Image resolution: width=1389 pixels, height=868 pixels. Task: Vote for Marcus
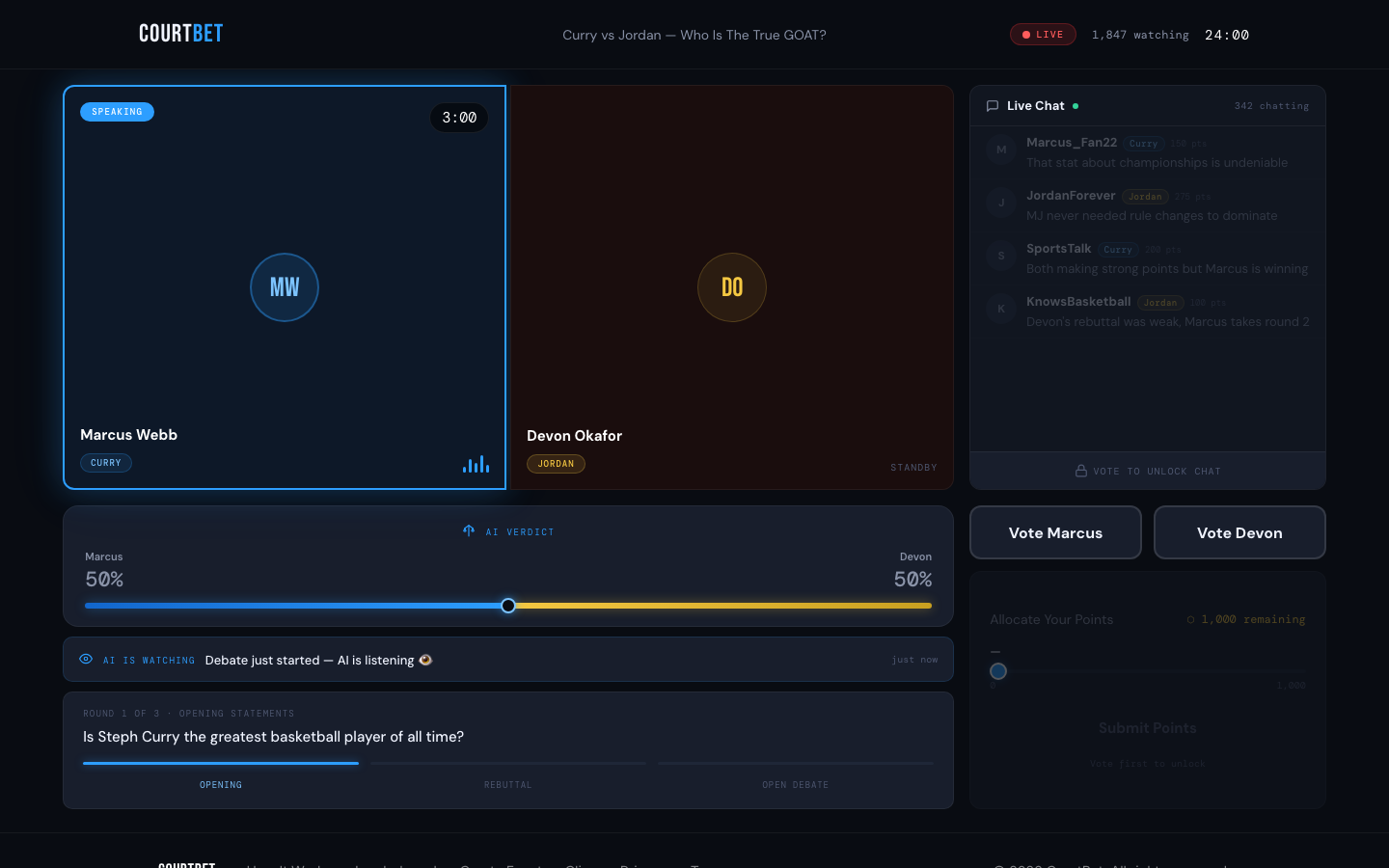[1055, 532]
